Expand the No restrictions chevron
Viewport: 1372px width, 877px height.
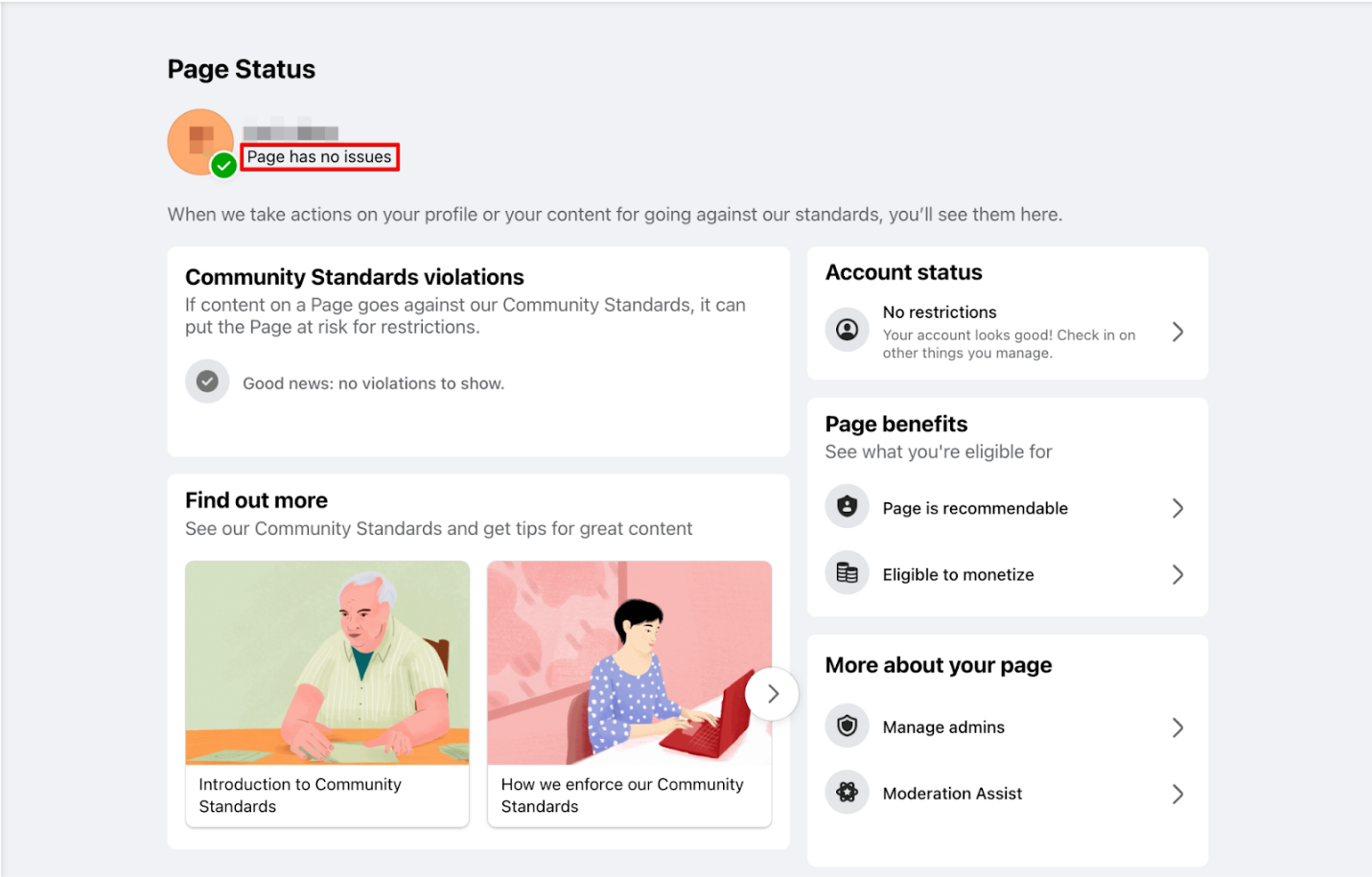pos(1178,332)
